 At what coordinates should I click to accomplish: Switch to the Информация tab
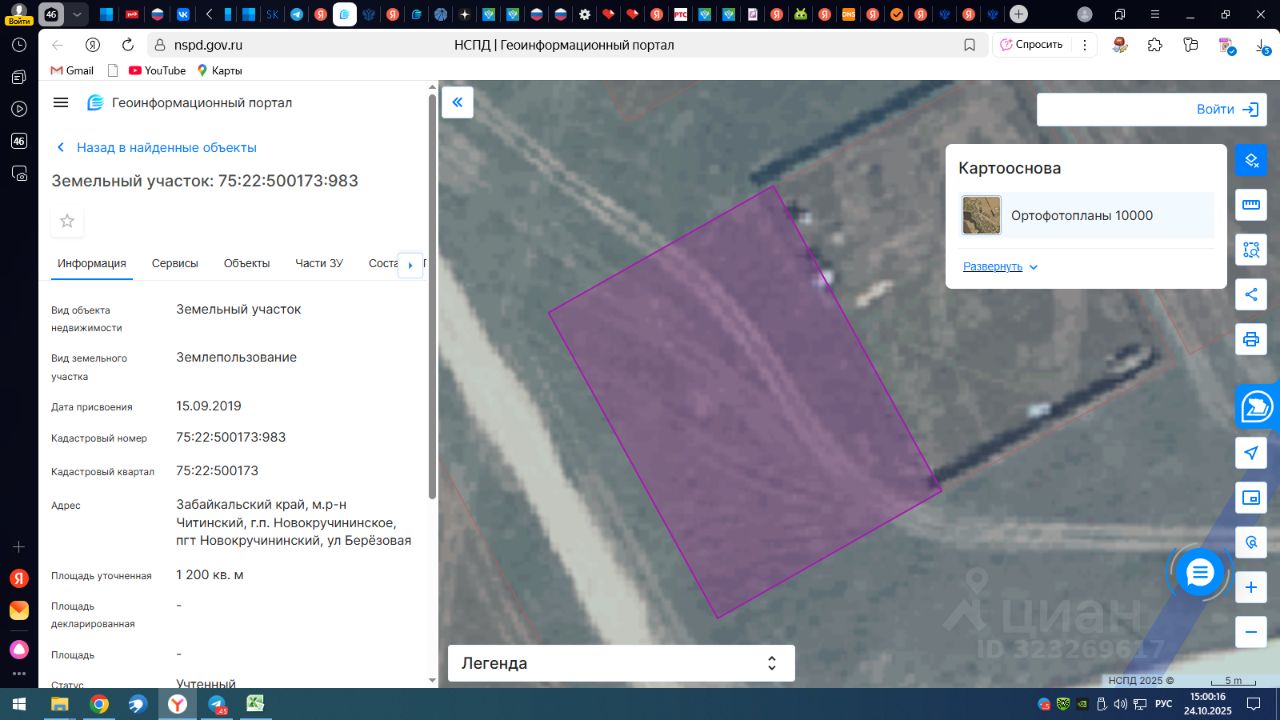tap(92, 264)
